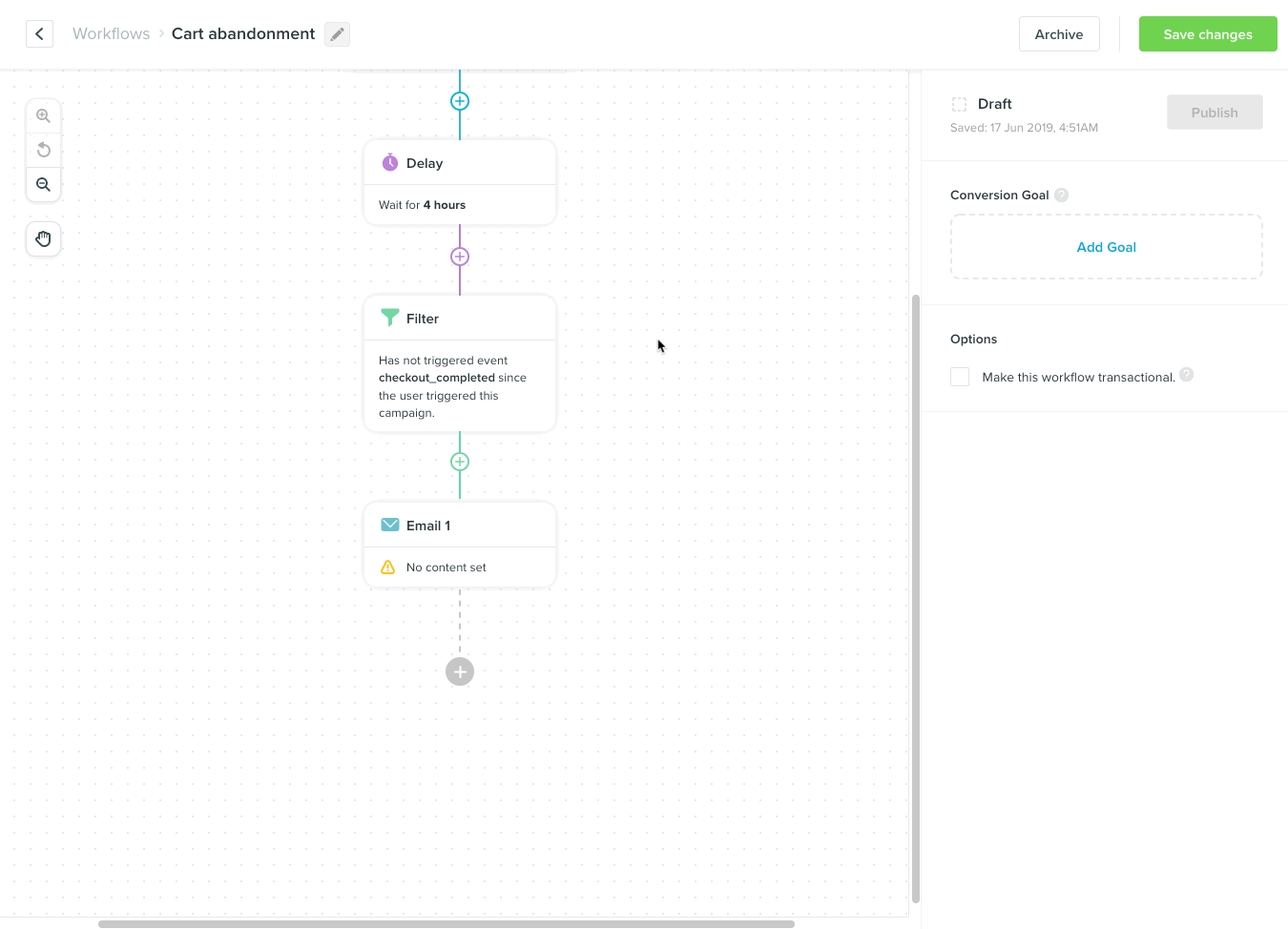Open the Workflows breadcrumb link

[111, 34]
